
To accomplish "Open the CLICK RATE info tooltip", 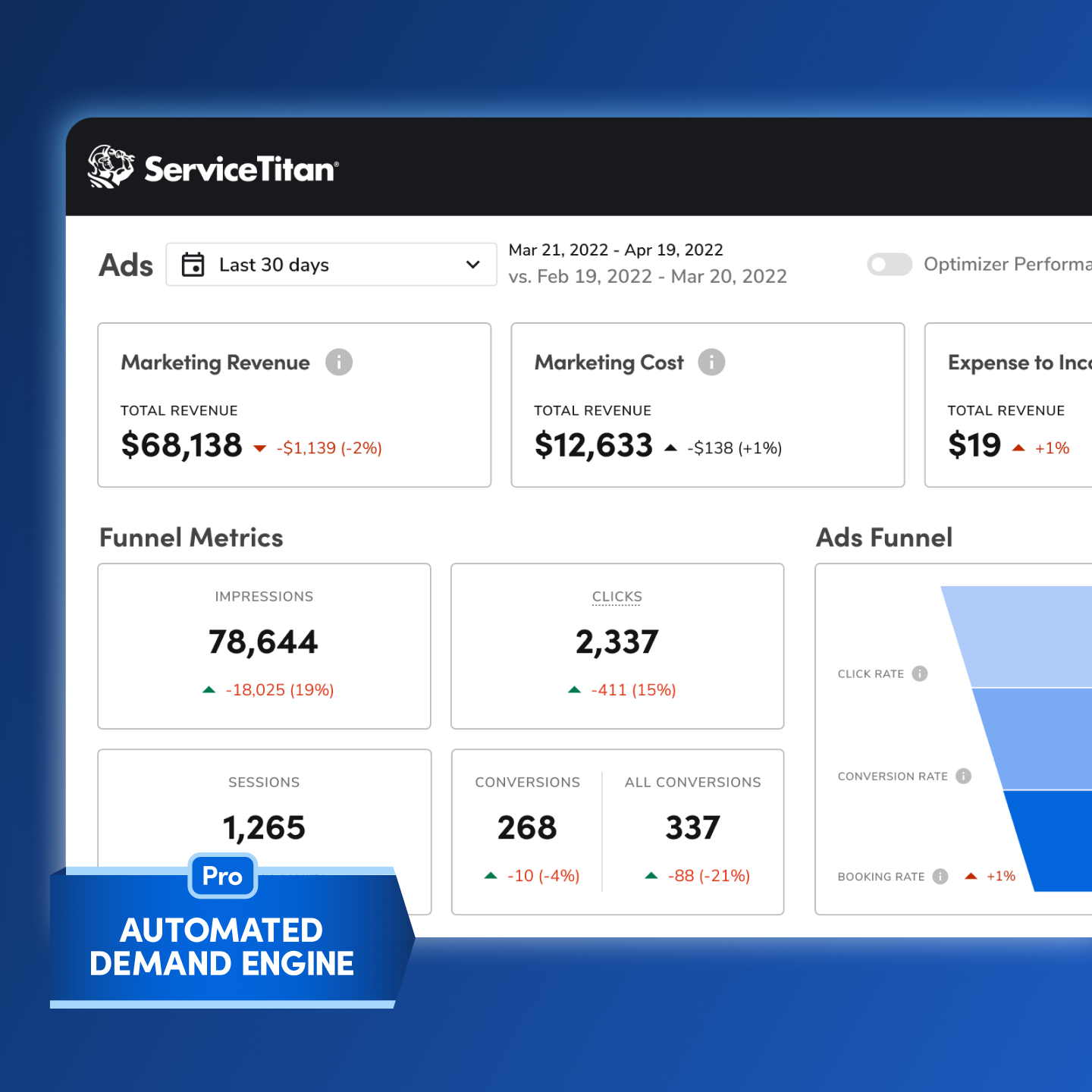I will click(919, 673).
